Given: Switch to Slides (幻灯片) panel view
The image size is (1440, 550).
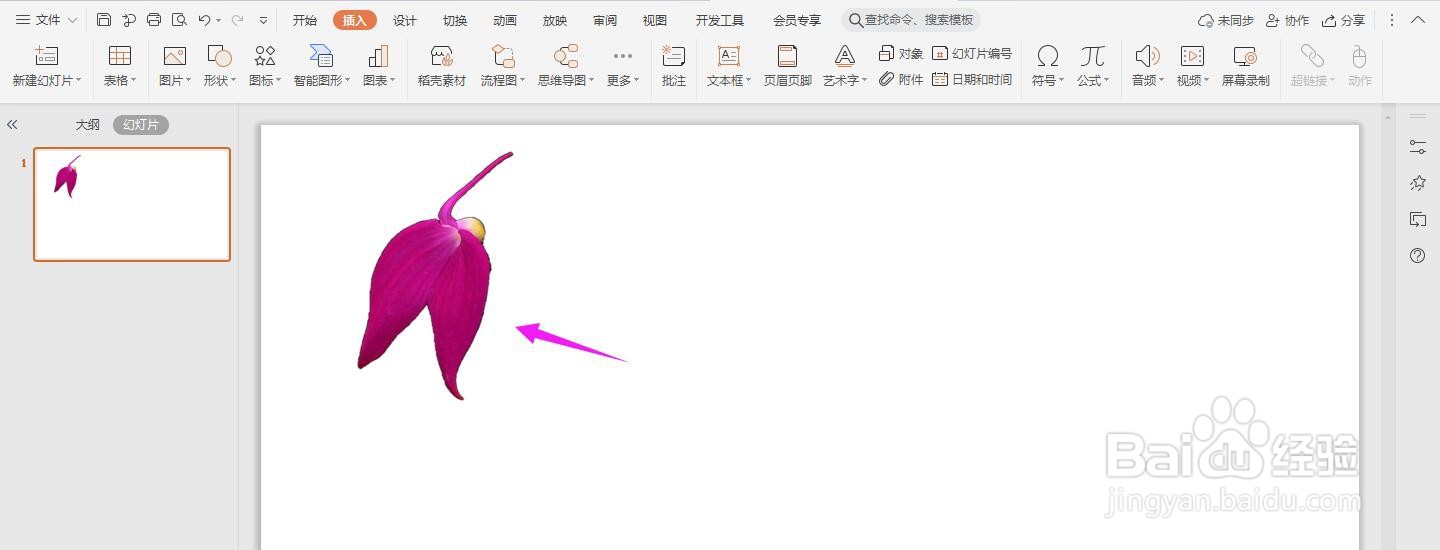Looking at the screenshot, I should (x=141, y=125).
